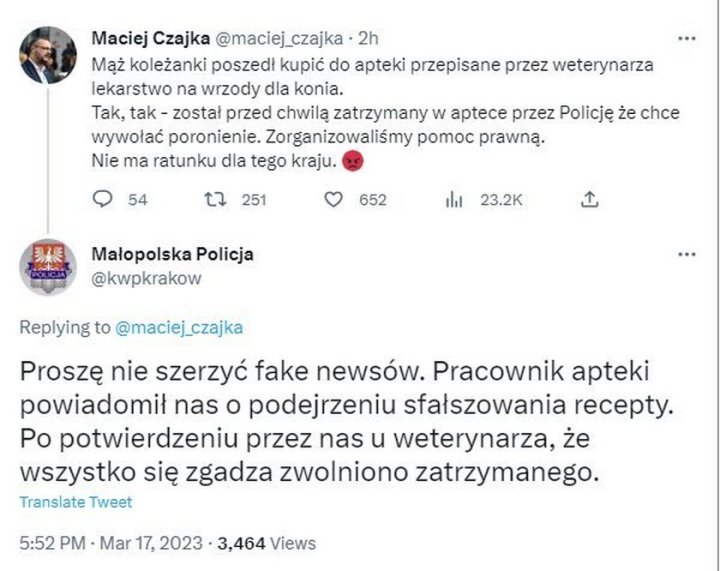Click the share icon on Czajka's tweet
The width and height of the screenshot is (720, 571).
(590, 200)
